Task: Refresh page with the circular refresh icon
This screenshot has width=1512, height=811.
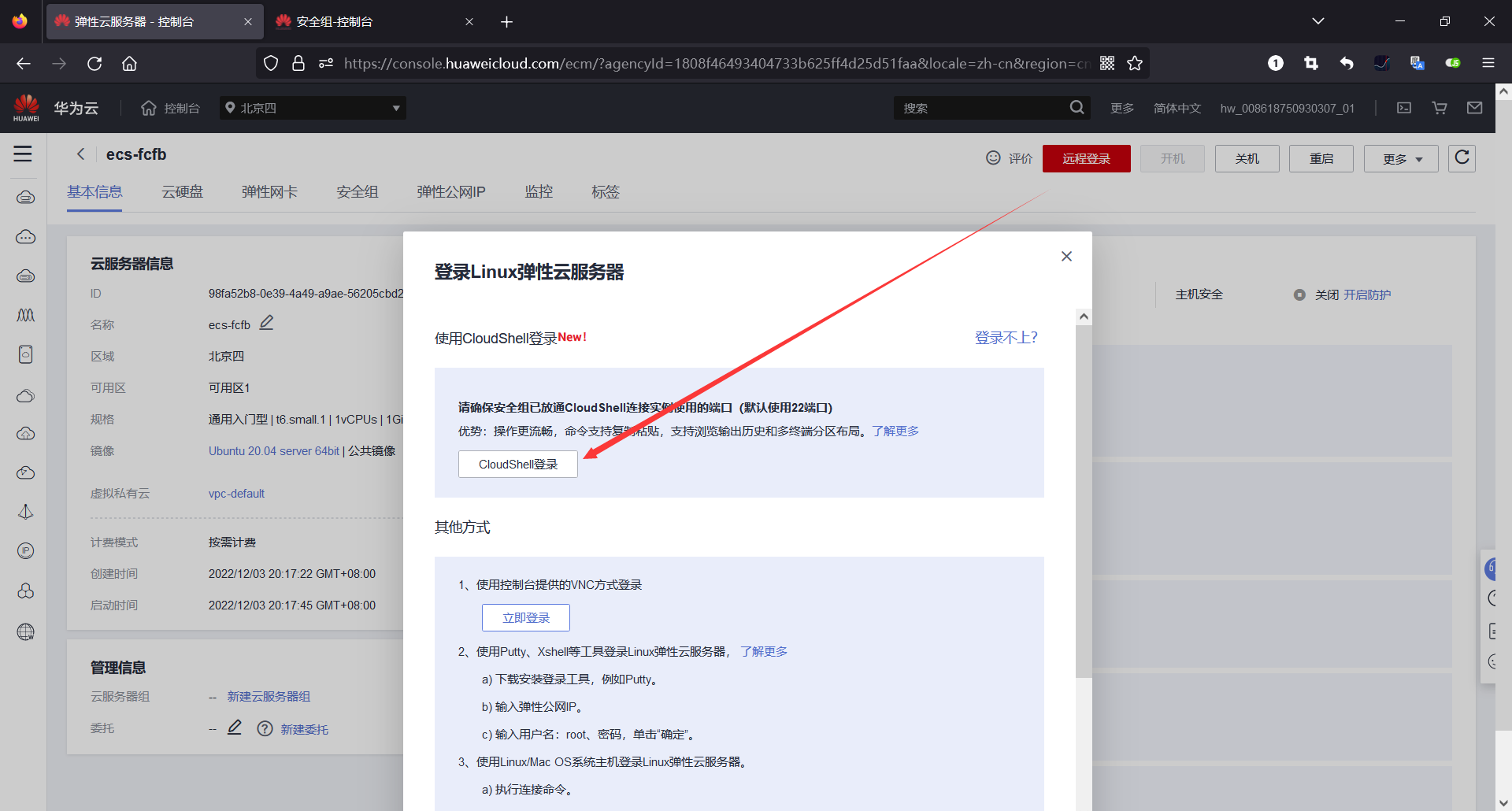Action: (1462, 158)
